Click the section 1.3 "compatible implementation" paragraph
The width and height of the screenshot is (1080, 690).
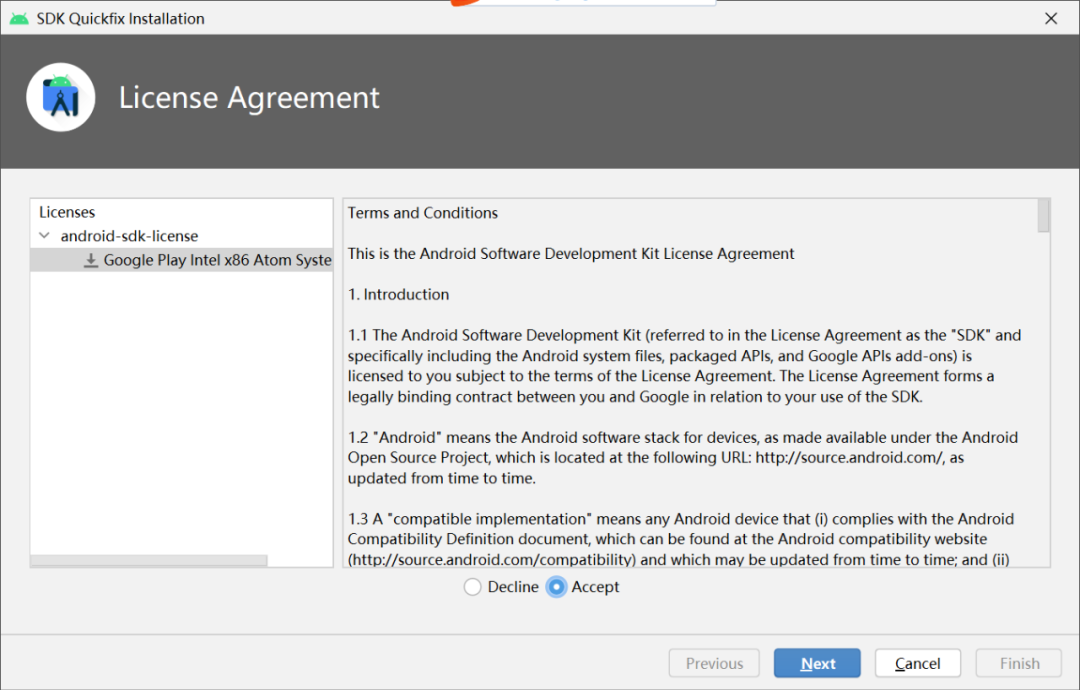tap(681, 539)
